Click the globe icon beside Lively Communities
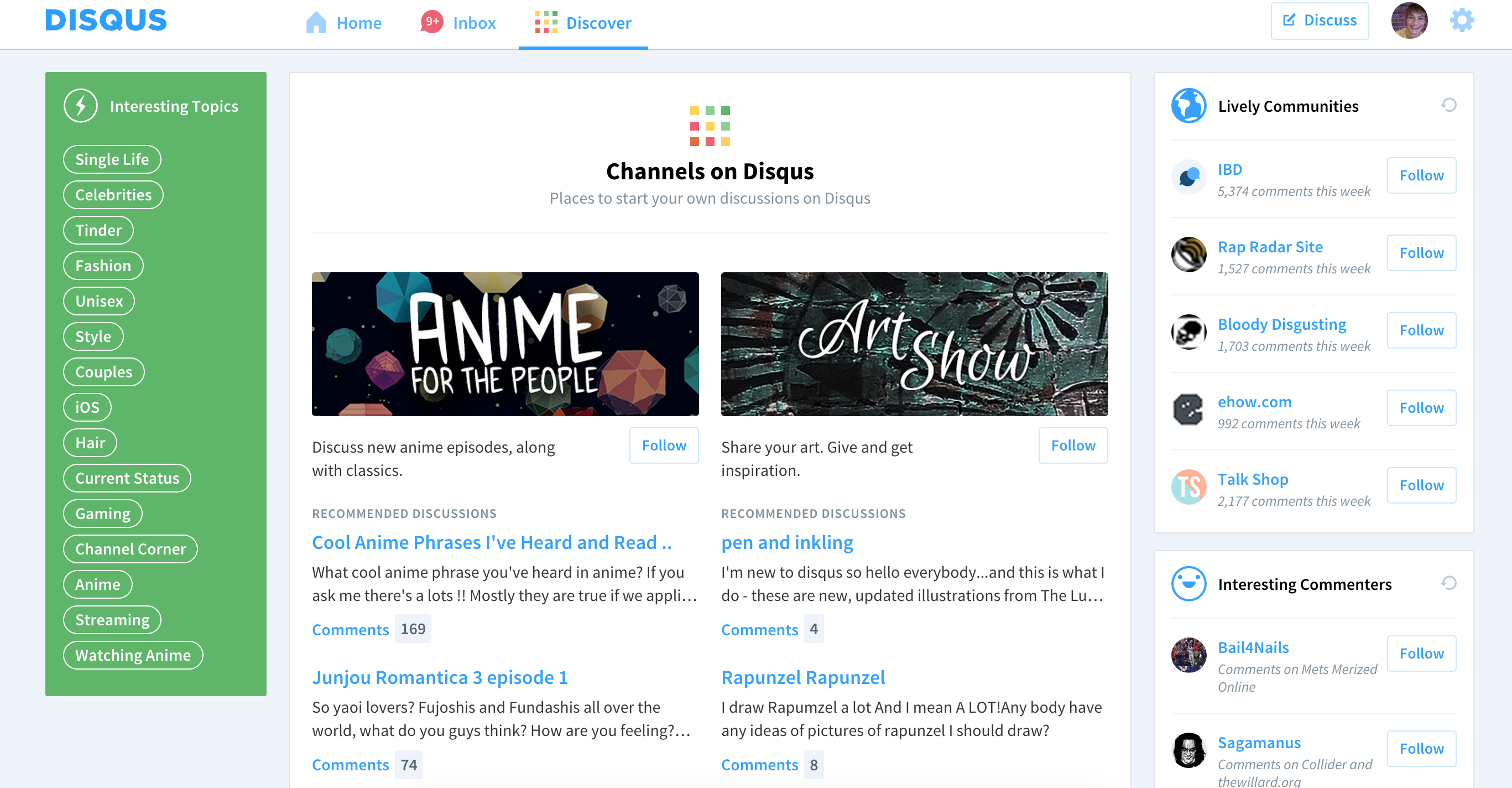 click(x=1188, y=106)
